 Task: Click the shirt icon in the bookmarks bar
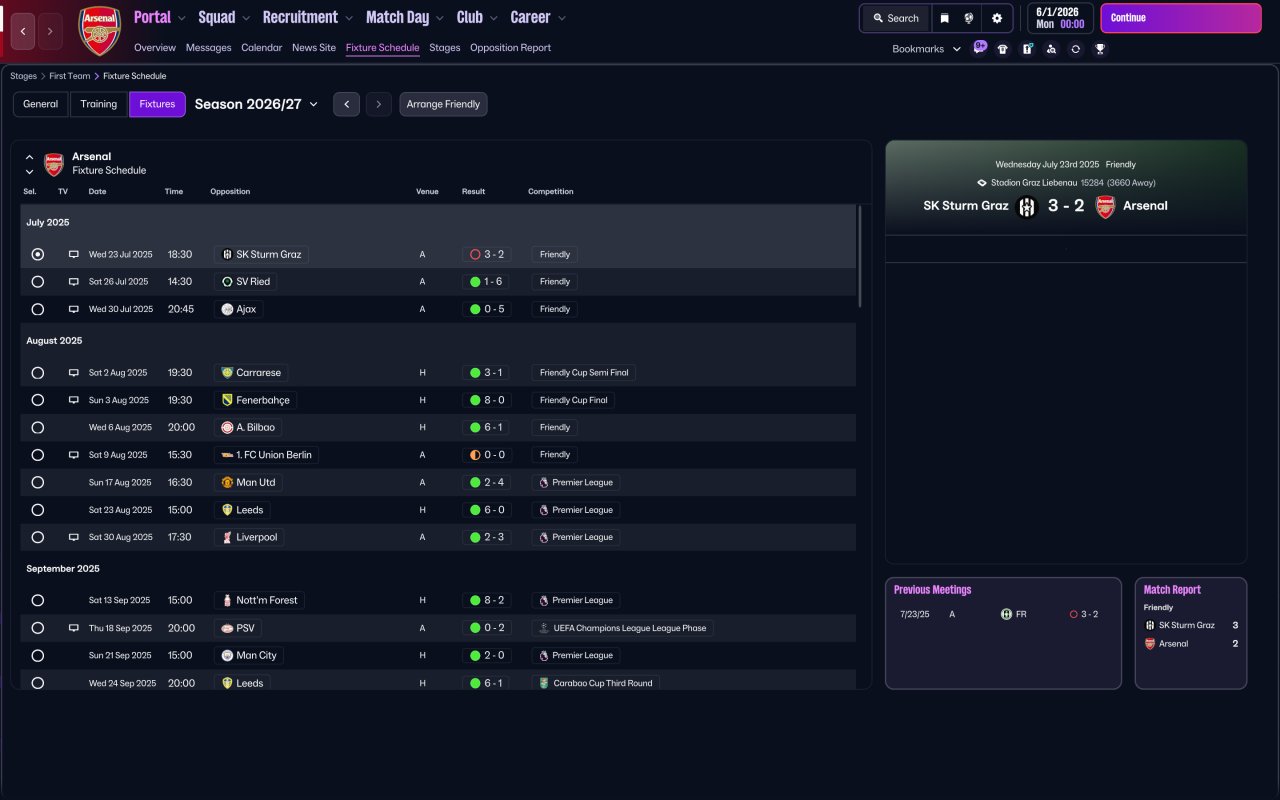coord(1003,49)
